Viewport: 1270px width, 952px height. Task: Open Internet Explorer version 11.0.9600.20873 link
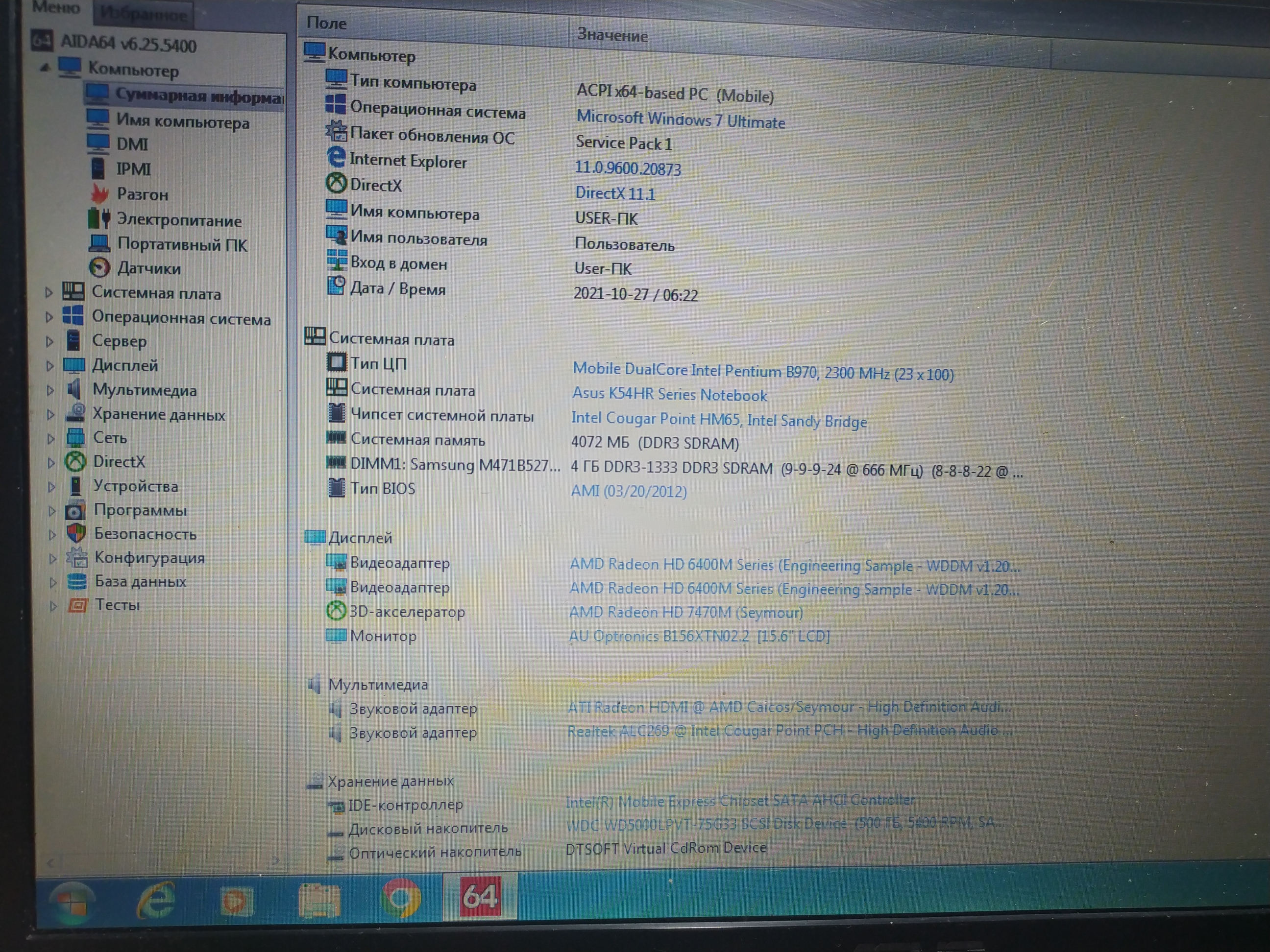(x=628, y=168)
